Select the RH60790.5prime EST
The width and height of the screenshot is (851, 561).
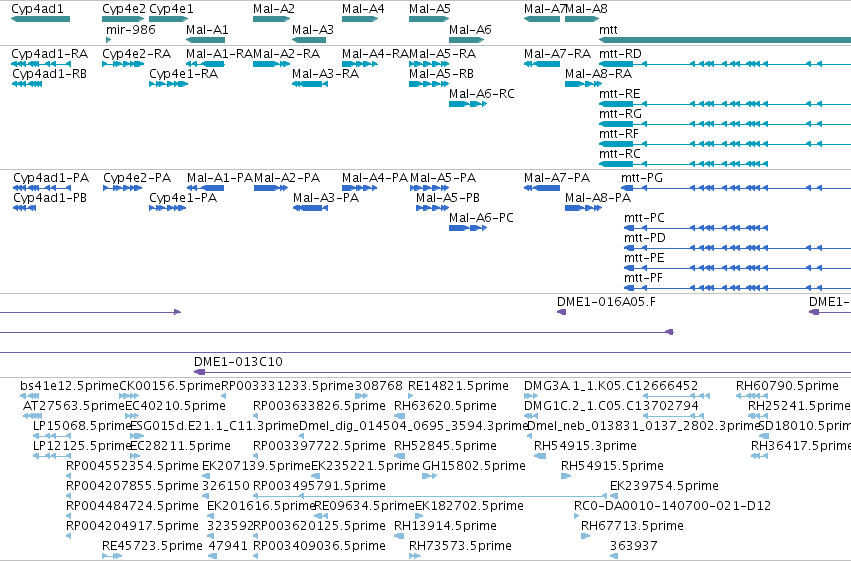(752, 396)
